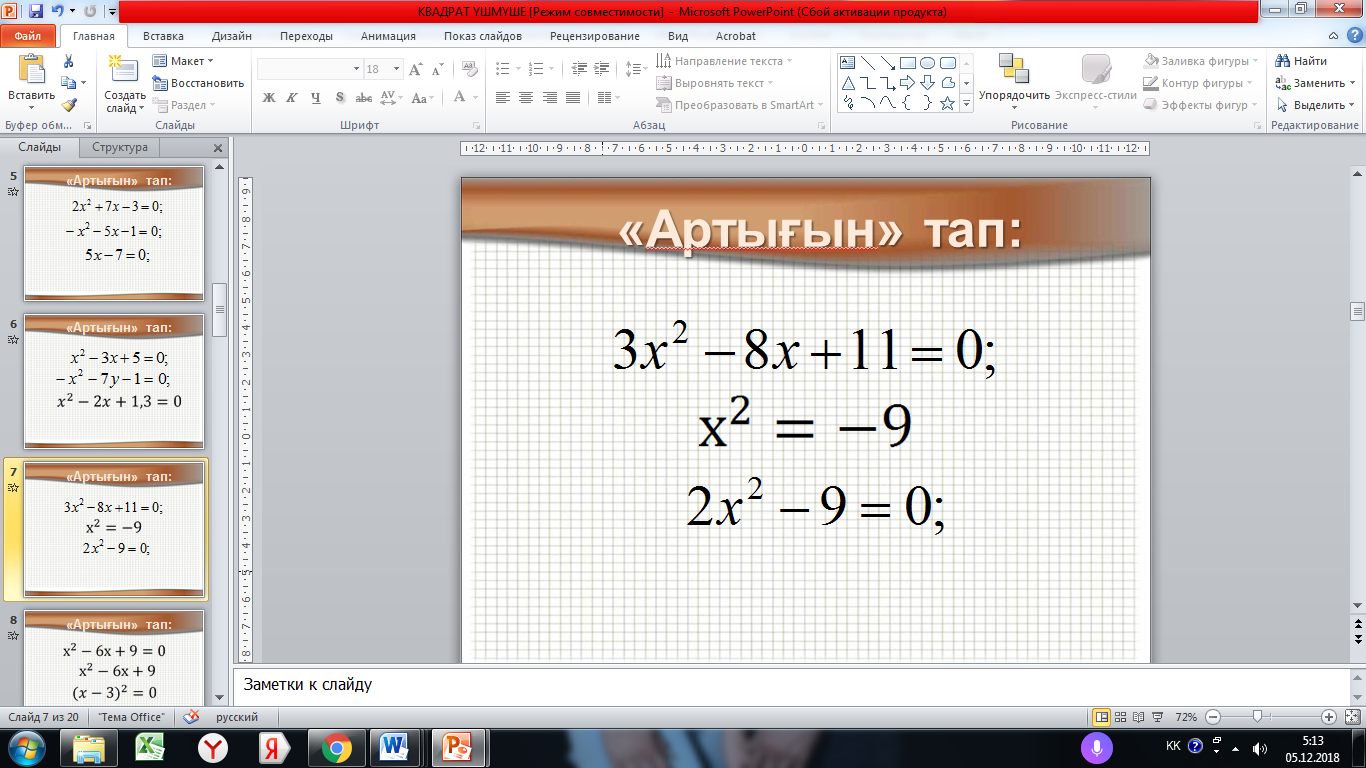Open the Заменить dropdown arrow
Screen dimensions: 1366x768
(1354, 83)
